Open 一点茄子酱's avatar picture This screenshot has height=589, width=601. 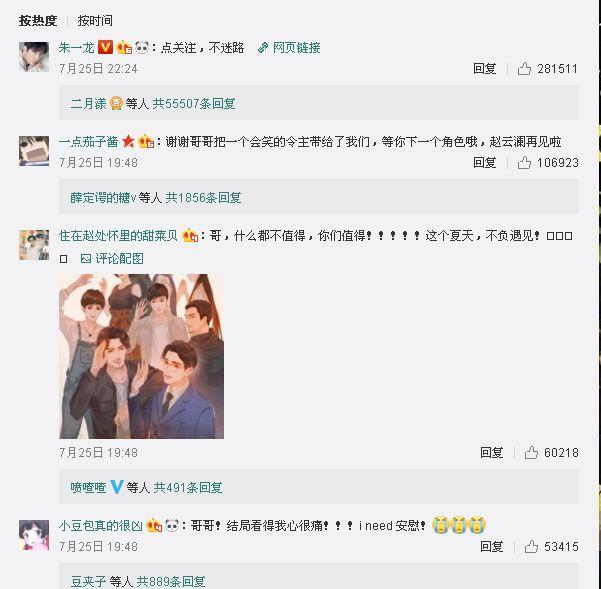[x=34, y=151]
